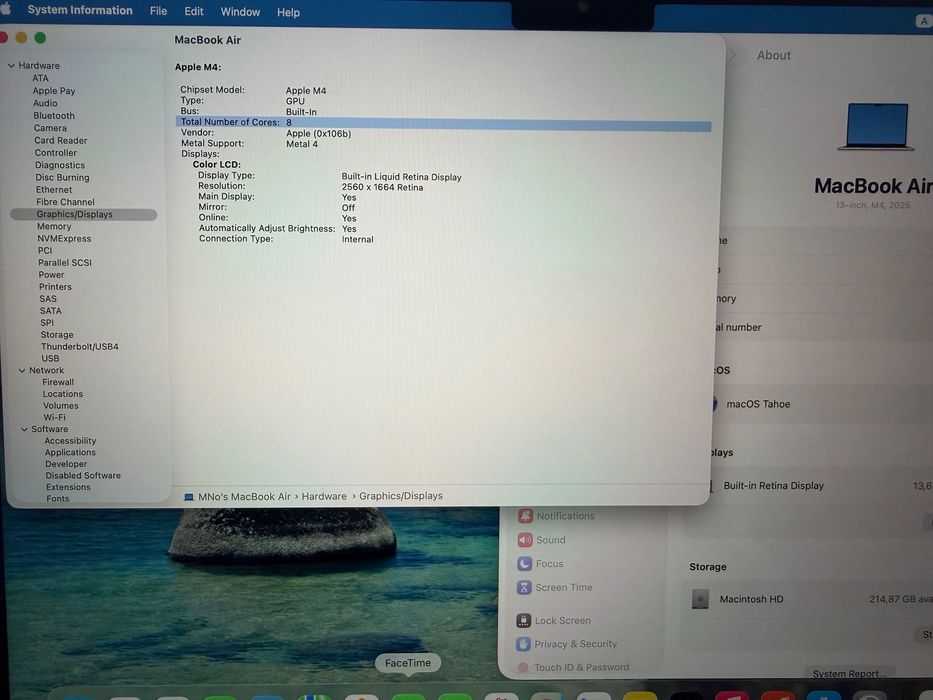Click MNo's MacBook Air in path bar
The image size is (933, 700).
click(x=244, y=496)
